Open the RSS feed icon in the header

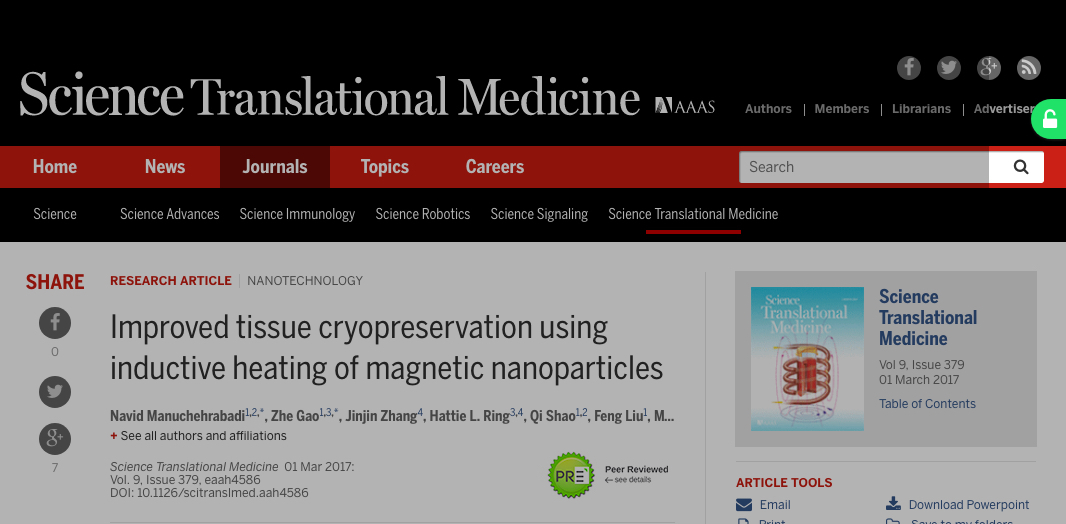coord(1029,68)
